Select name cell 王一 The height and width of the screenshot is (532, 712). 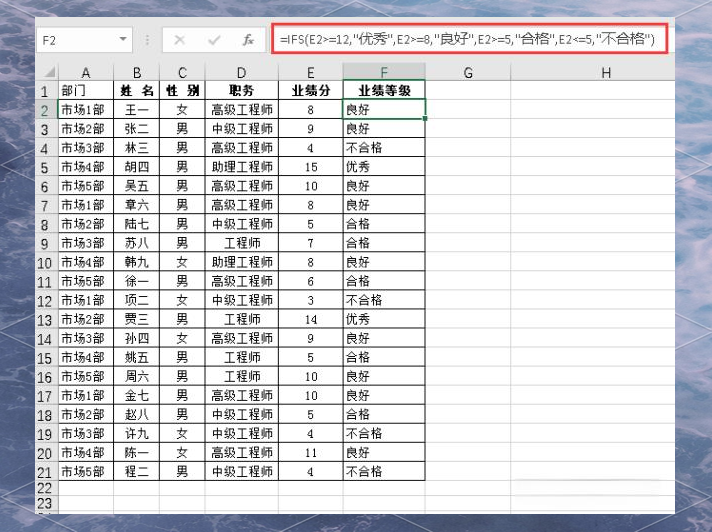(137, 109)
